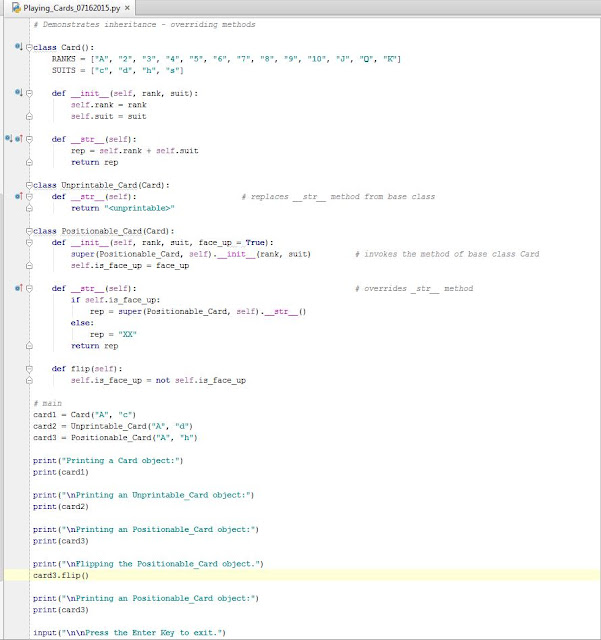The image size is (601, 640).
Task: Click the rep = "XX" assignment
Action: click(113, 334)
